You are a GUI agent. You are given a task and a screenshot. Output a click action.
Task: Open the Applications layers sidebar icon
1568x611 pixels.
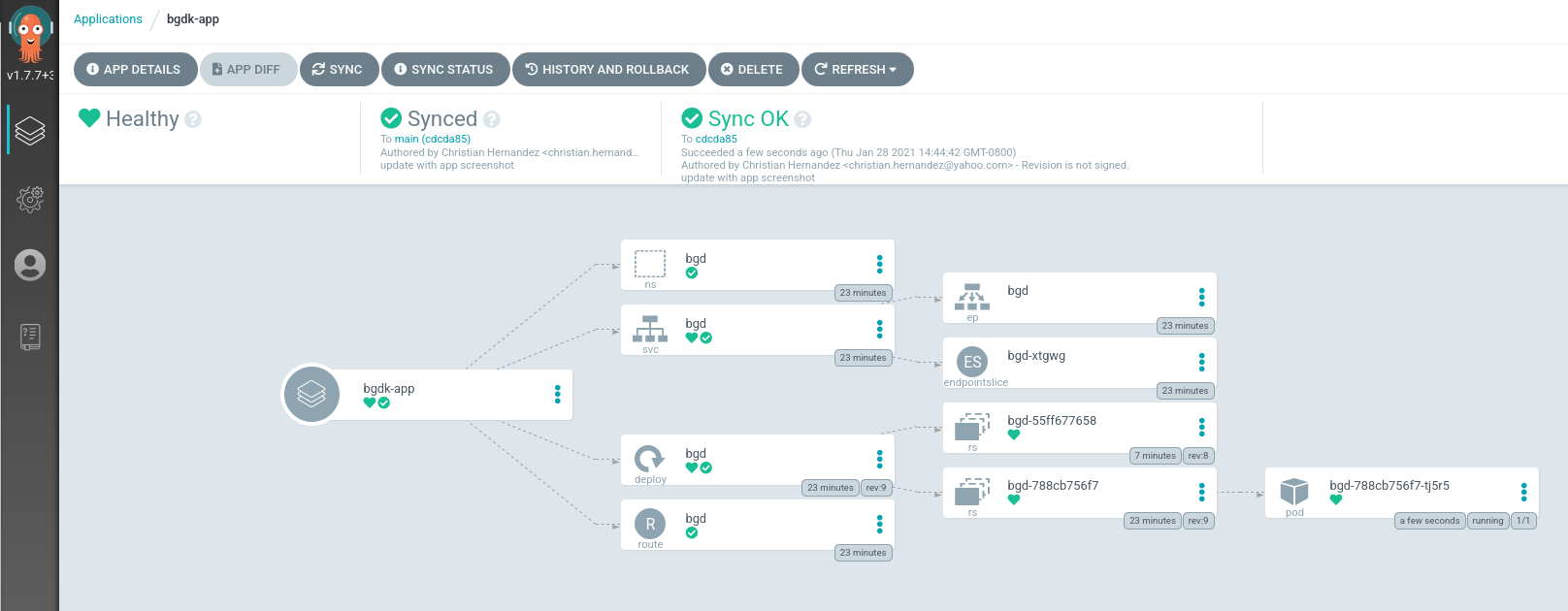(x=30, y=130)
